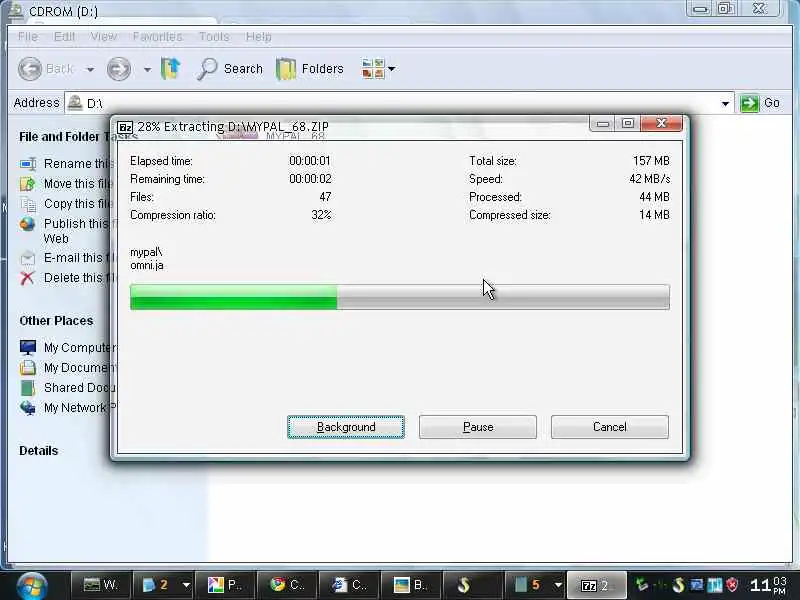Click the Windows Start orb

tap(32, 585)
